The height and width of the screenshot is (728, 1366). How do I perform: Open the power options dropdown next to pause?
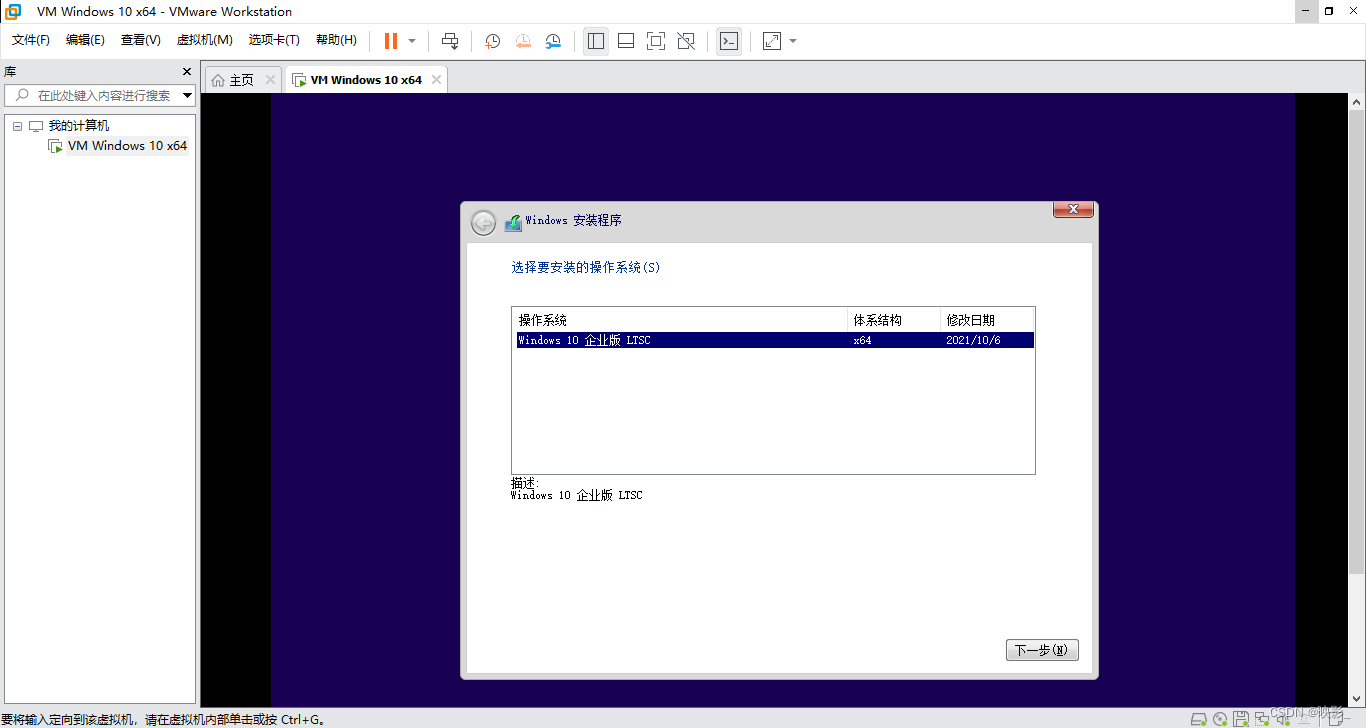(x=412, y=41)
